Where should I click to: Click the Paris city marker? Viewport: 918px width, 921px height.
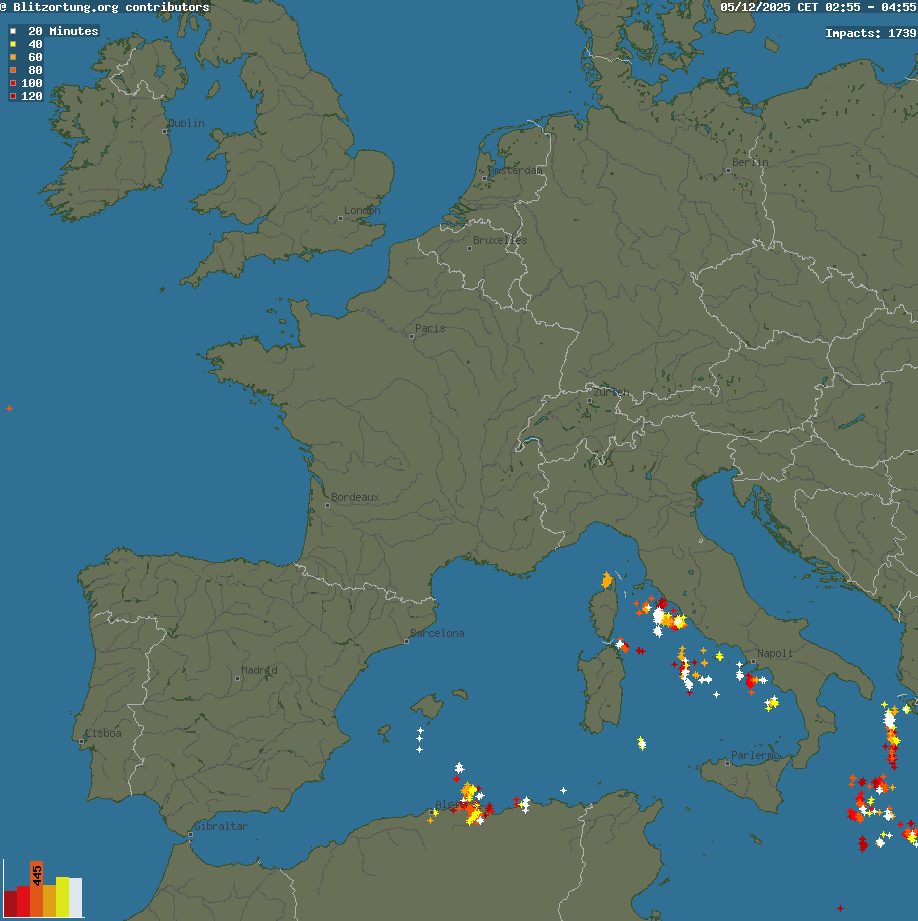point(411,335)
